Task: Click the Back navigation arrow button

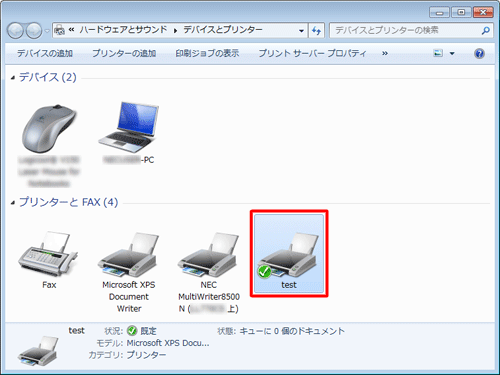Action: point(15,31)
